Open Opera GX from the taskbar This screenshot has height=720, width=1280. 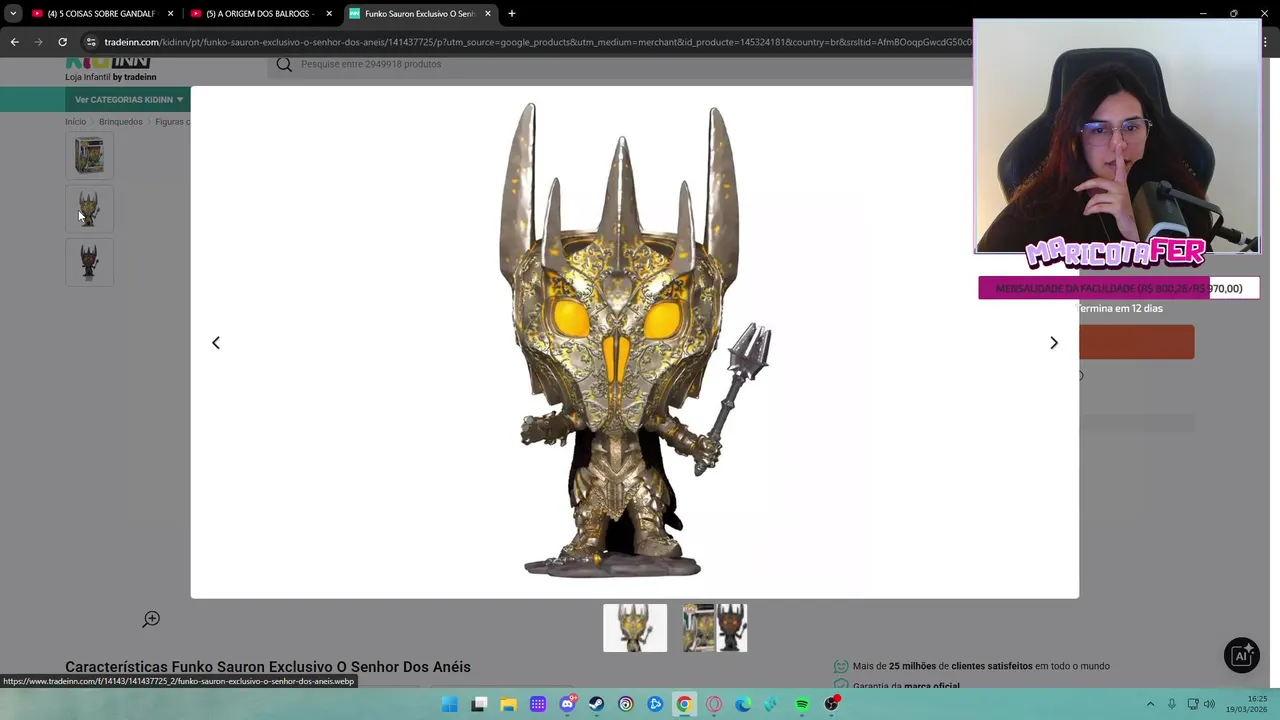pyautogui.click(x=714, y=704)
